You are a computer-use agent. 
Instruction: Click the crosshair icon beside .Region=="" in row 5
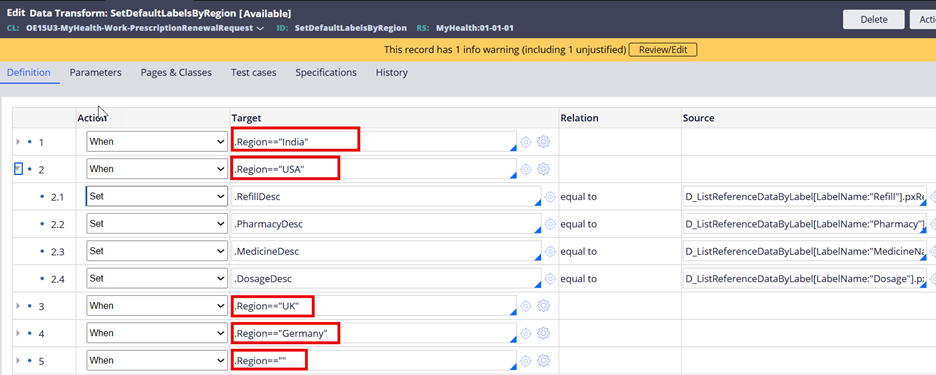point(525,360)
